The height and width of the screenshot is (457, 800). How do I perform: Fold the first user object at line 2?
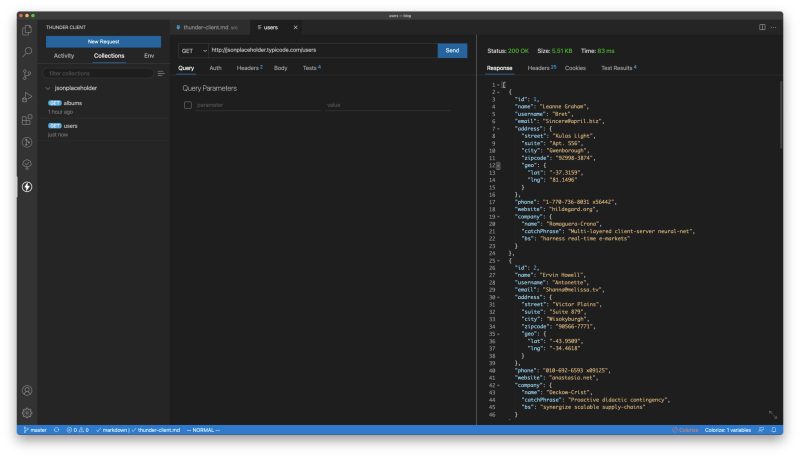(x=498, y=92)
